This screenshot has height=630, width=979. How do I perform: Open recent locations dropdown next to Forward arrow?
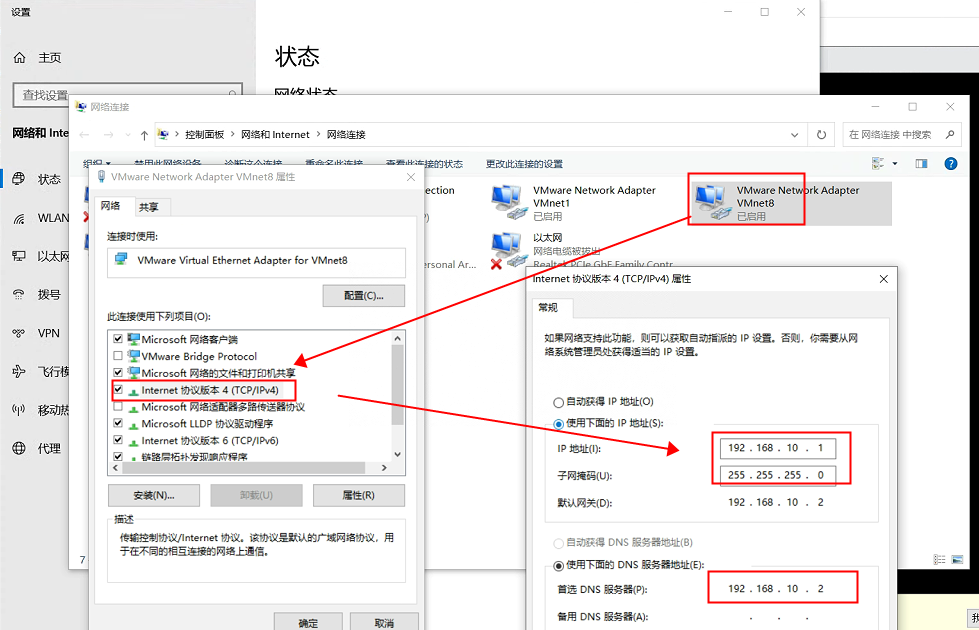point(127,135)
